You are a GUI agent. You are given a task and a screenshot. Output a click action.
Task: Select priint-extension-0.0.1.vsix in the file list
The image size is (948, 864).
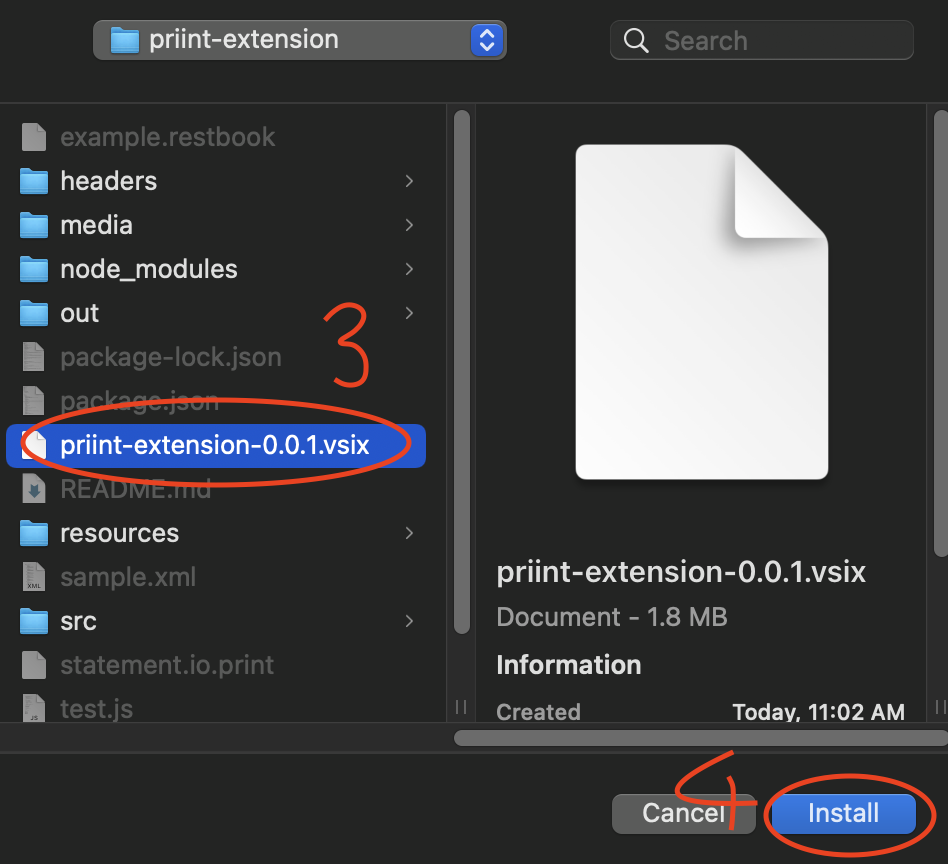click(x=216, y=446)
